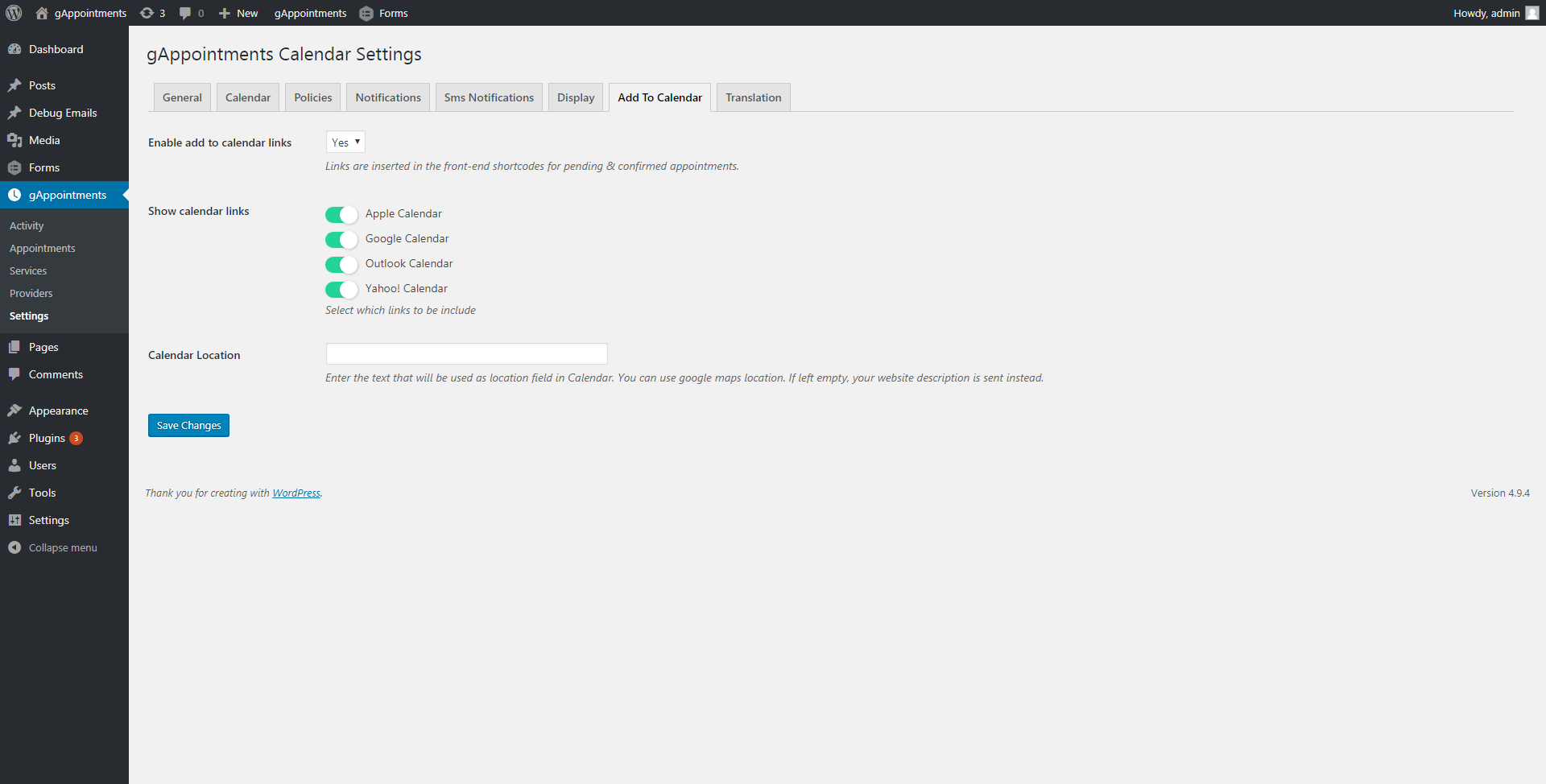
Task: Click the Plugins plug icon in sidebar
Action: 14,438
